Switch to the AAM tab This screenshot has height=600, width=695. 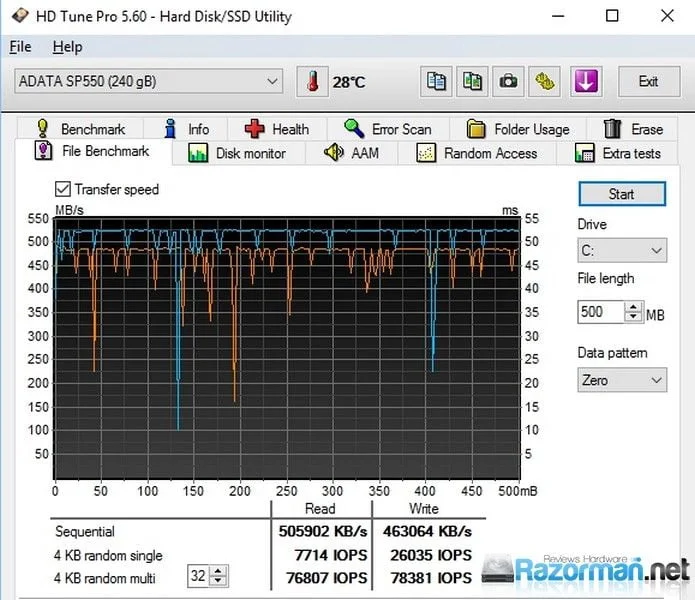pos(352,153)
